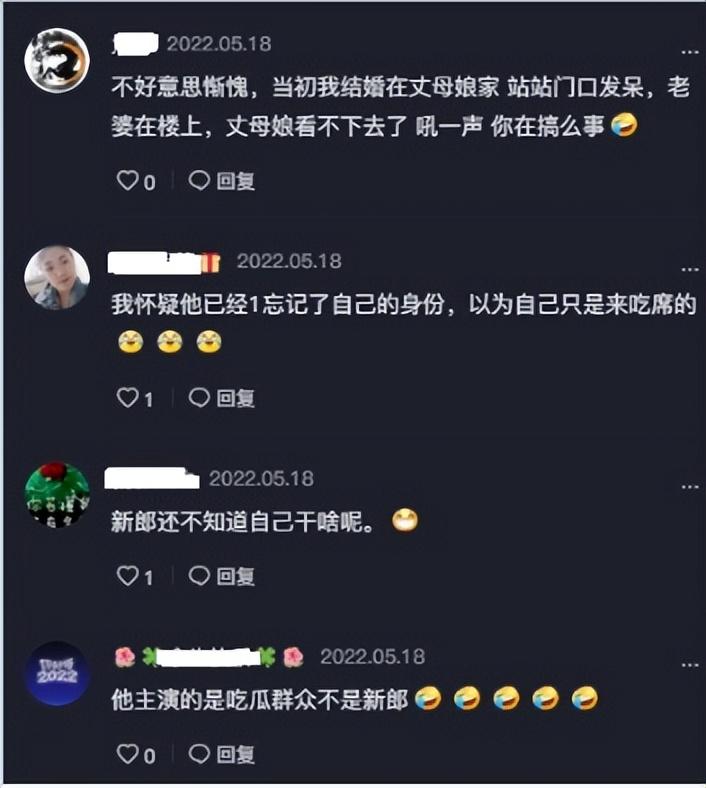Open the three-dot menu on the 吃席 comment

point(690,270)
